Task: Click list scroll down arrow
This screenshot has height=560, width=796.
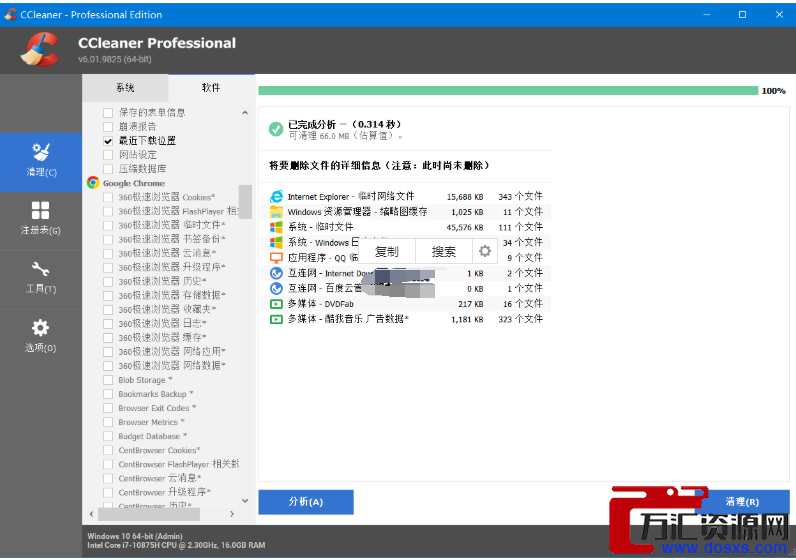Action: click(245, 501)
